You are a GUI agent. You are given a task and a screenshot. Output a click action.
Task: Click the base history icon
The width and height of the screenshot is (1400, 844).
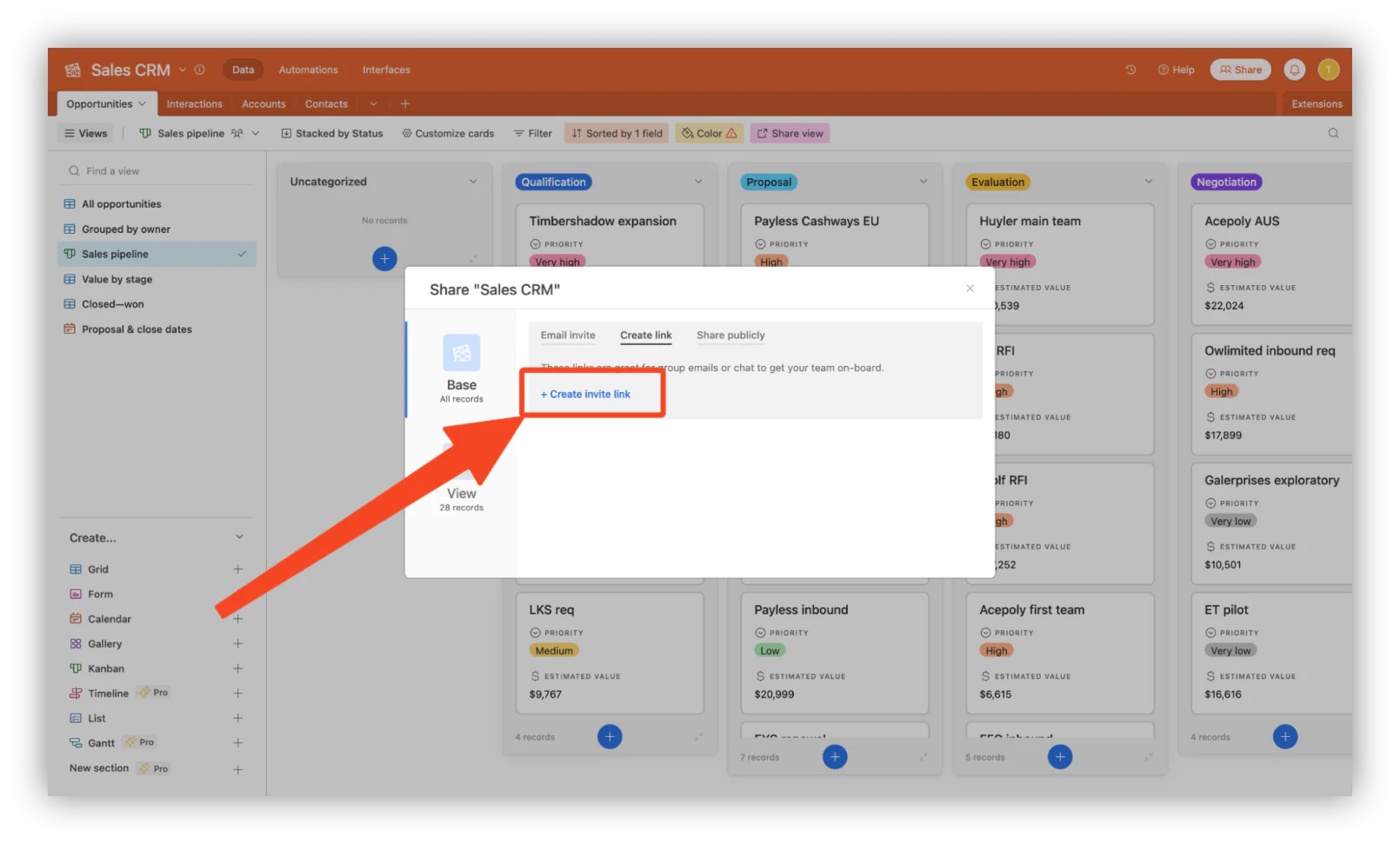[x=1130, y=70]
